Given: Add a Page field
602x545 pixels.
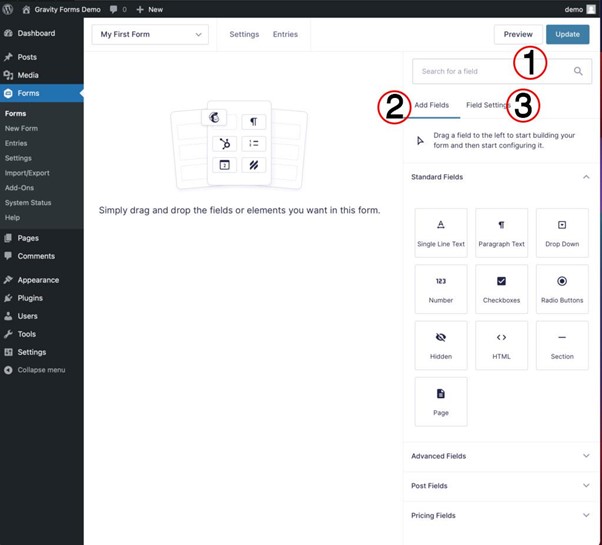Looking at the screenshot, I should [441, 402].
